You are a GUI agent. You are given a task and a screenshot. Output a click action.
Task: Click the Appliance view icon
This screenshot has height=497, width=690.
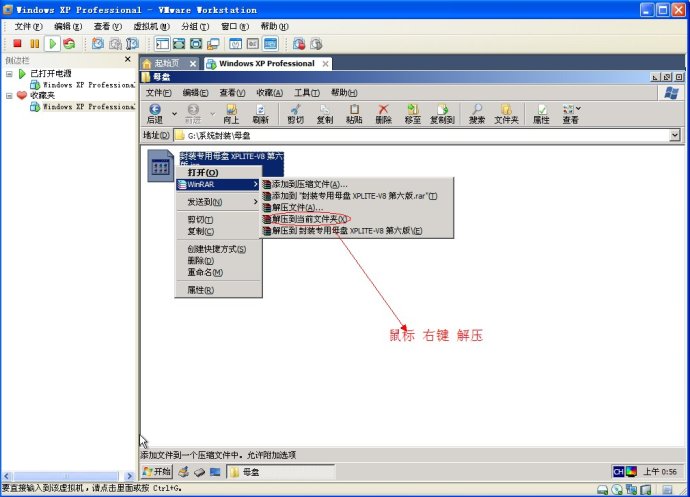coord(253,44)
